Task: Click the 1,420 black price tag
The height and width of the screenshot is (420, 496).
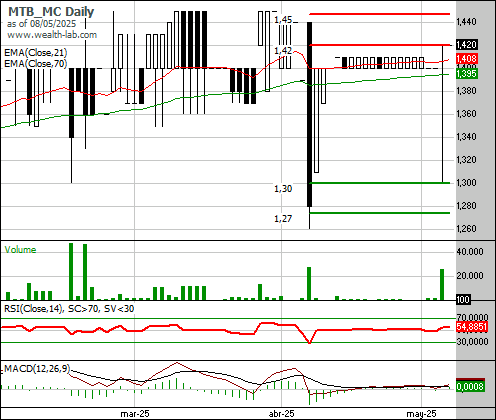Action: point(467,44)
